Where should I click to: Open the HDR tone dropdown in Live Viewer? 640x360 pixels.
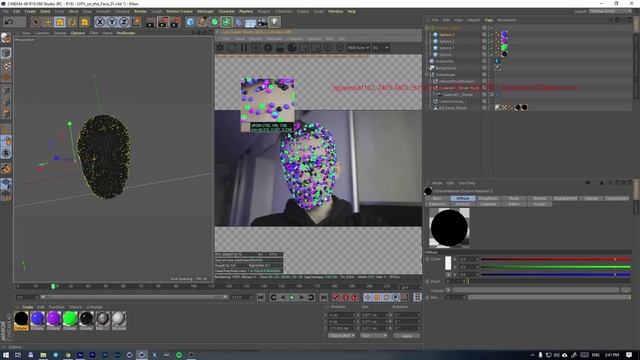point(358,48)
